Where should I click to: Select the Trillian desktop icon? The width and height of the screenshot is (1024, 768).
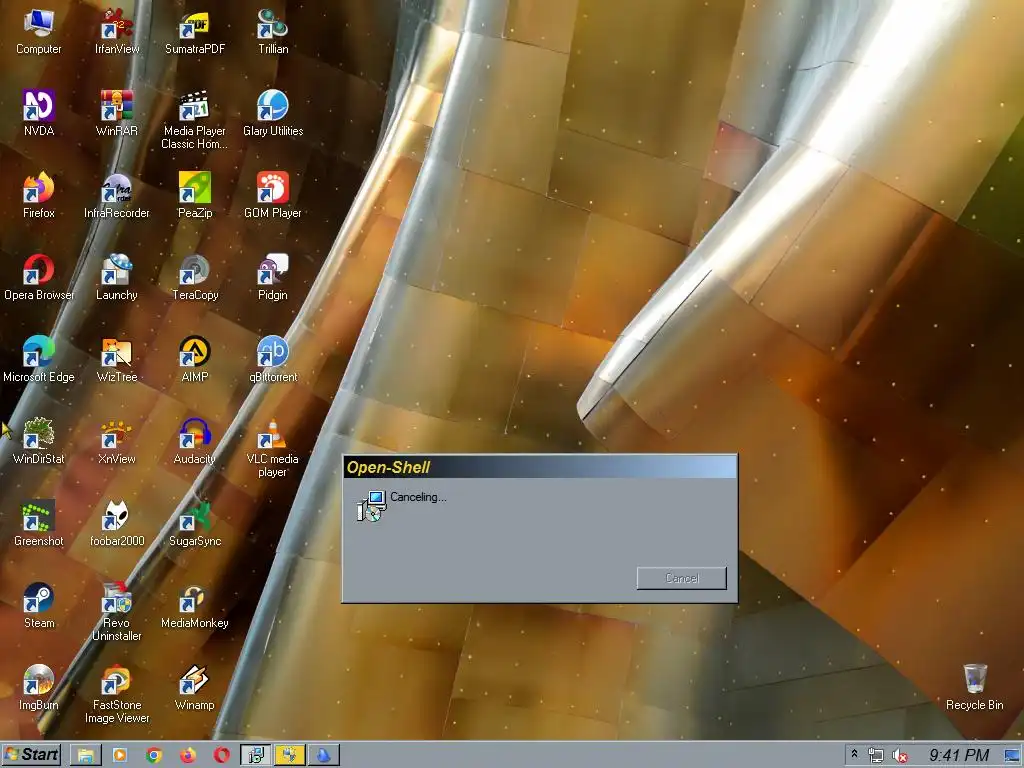[x=273, y=32]
